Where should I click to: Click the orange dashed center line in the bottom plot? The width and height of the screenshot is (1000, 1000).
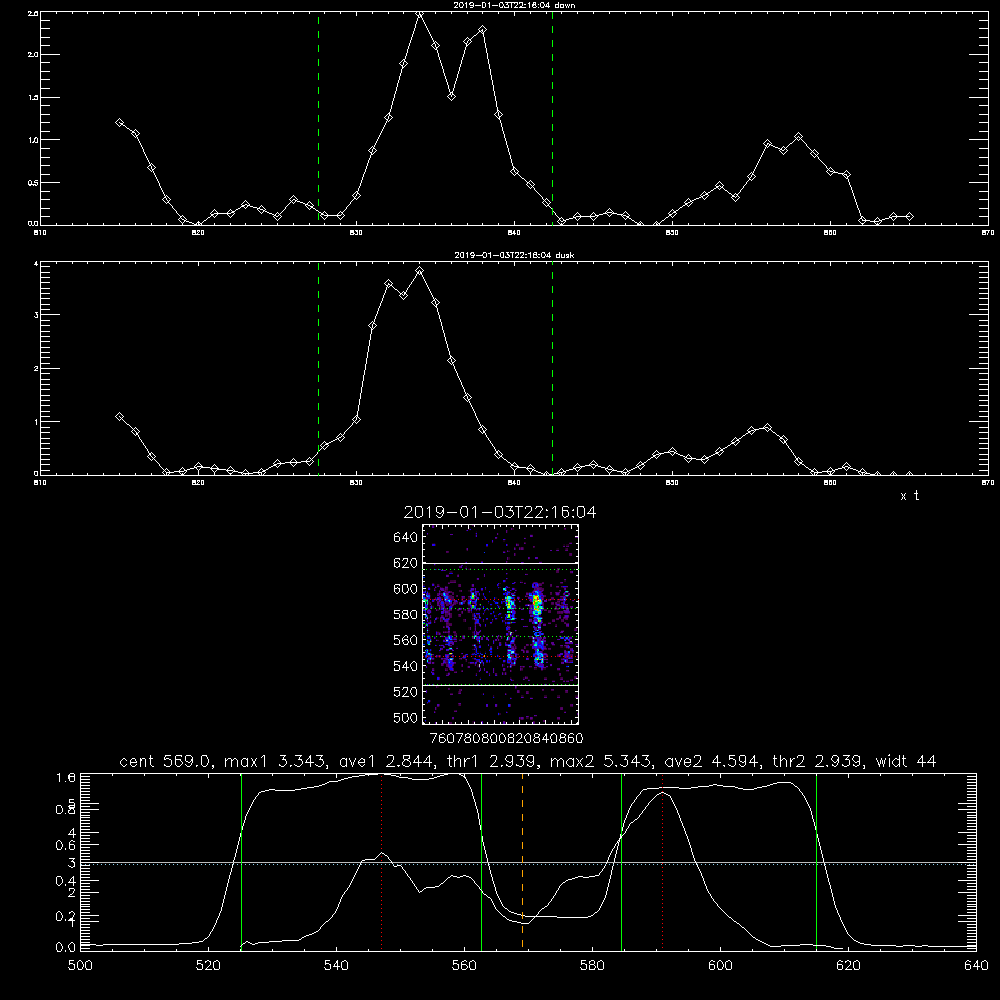pos(522,861)
